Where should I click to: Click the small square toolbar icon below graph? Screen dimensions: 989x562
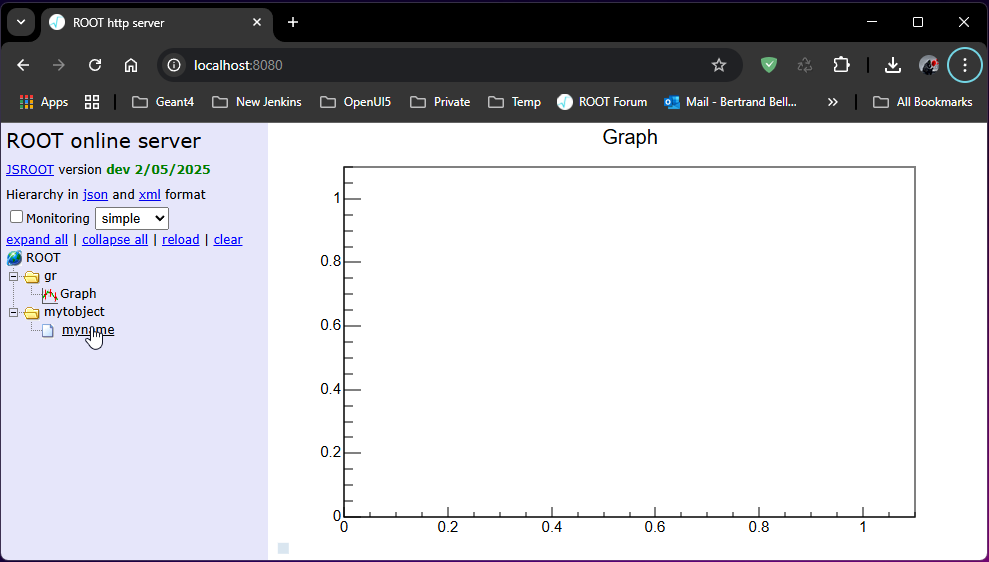pos(283,548)
